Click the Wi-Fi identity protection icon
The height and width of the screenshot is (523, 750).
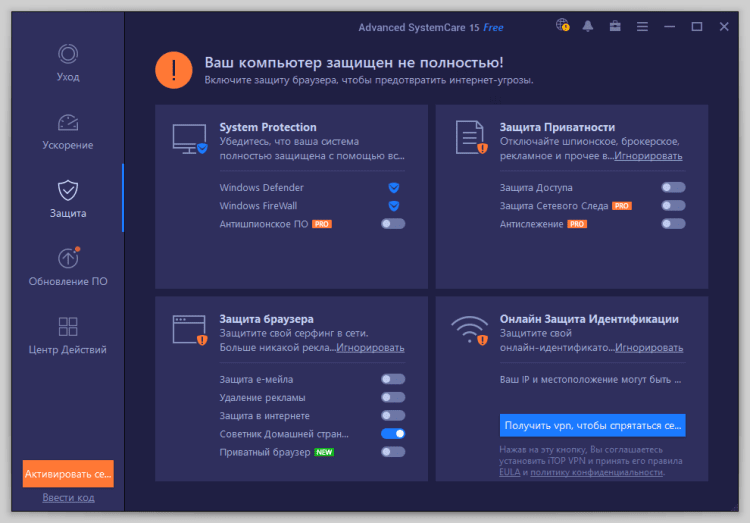[x=470, y=330]
